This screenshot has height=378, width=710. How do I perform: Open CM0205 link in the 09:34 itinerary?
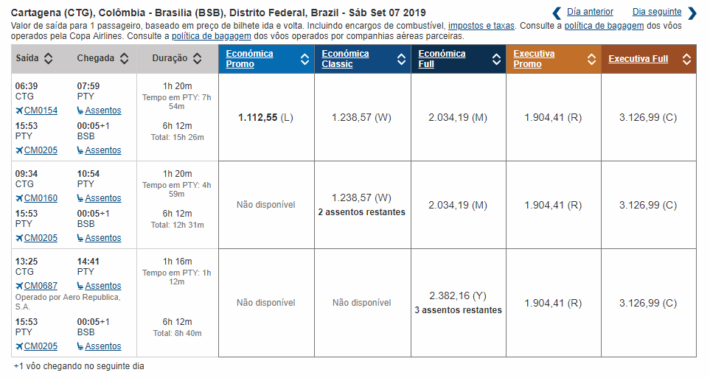pos(41,238)
